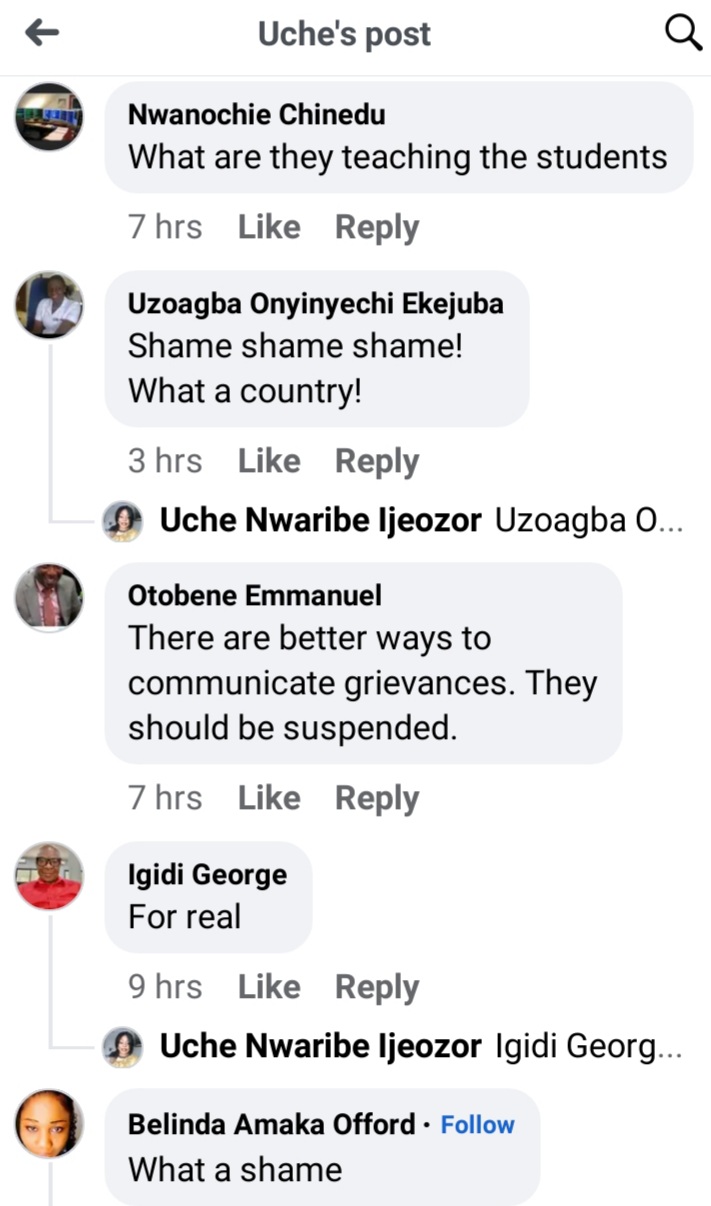Viewport: 711px width, 1206px height.
Task: Follow Belinda Amaka Offord
Action: 477,1125
